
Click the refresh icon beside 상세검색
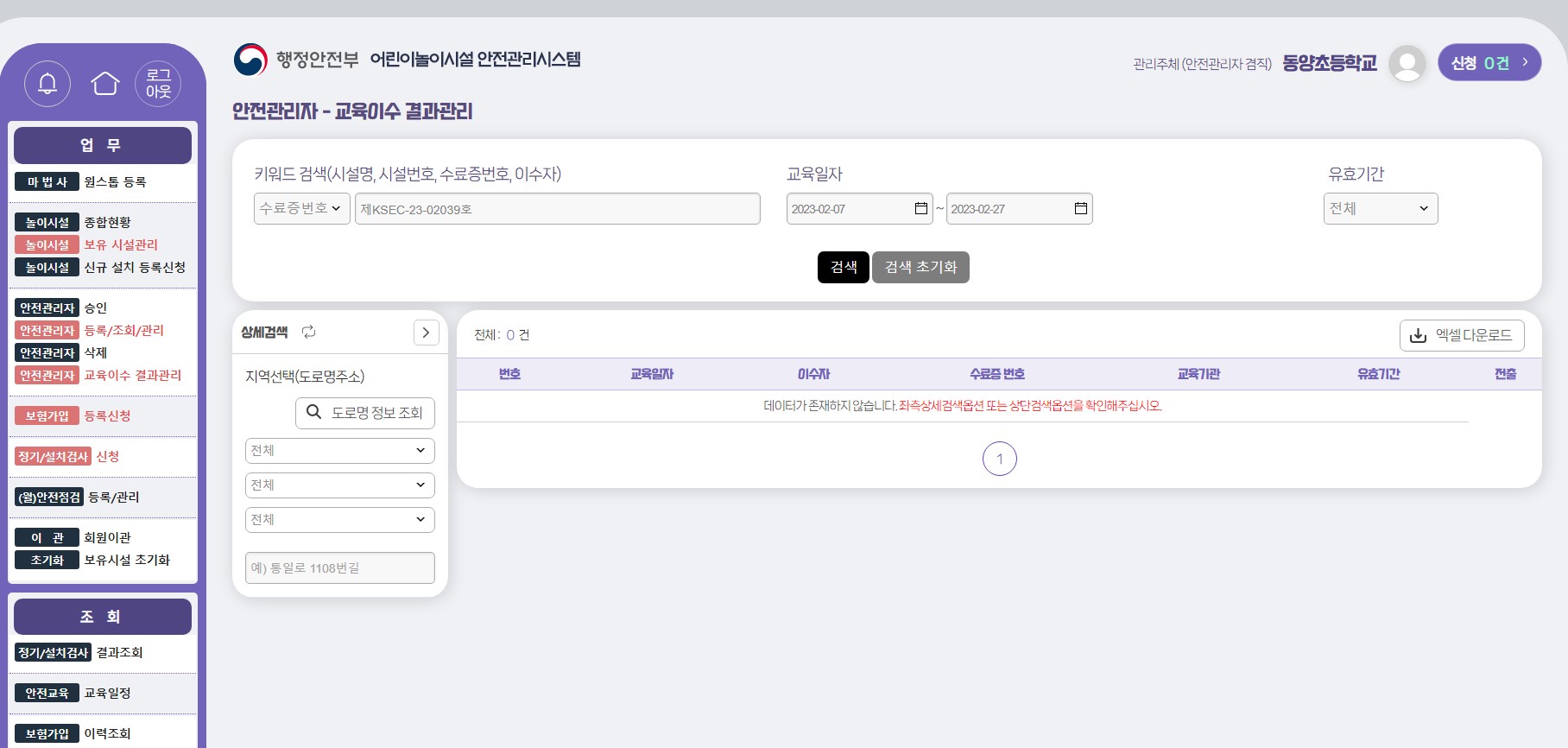click(308, 333)
